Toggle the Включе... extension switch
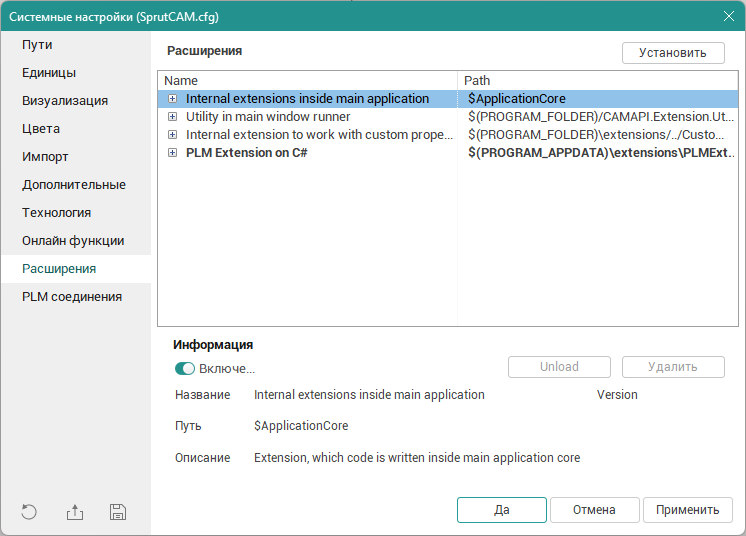746x536 pixels. (184, 369)
